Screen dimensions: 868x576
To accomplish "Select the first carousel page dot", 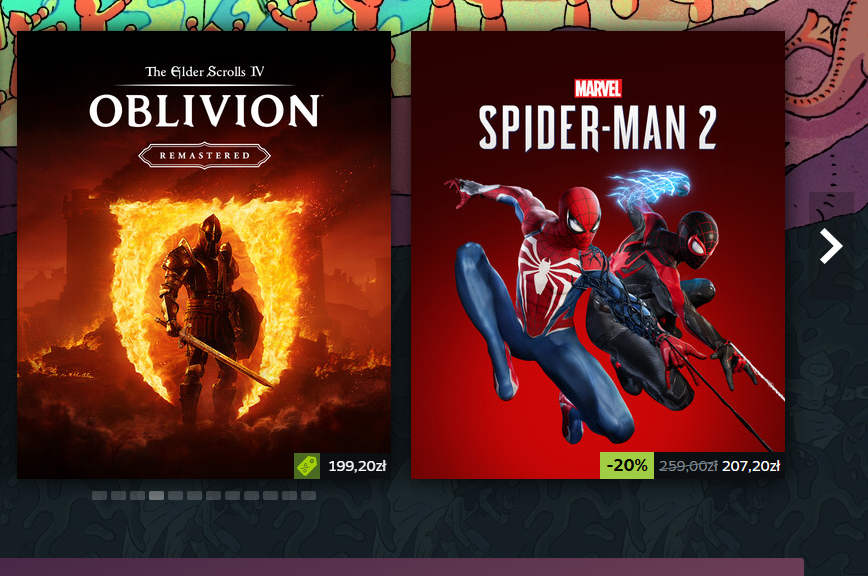I will (x=100, y=495).
